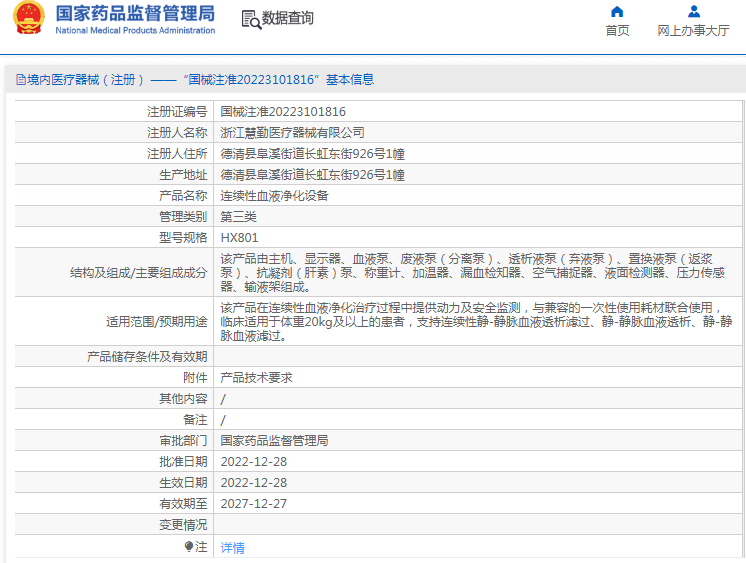Click the 数据查询 document icon
The height and width of the screenshot is (563, 746).
[x=250, y=18]
